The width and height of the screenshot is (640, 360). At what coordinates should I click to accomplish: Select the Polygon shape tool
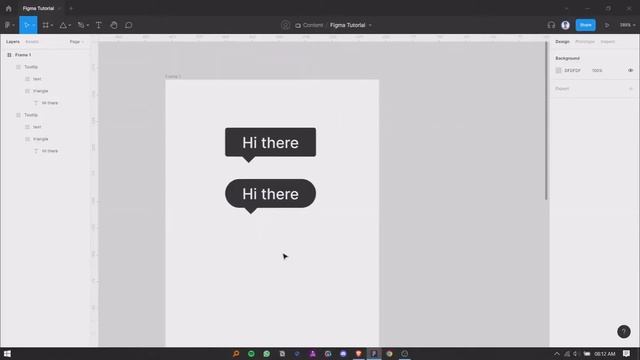click(x=63, y=25)
